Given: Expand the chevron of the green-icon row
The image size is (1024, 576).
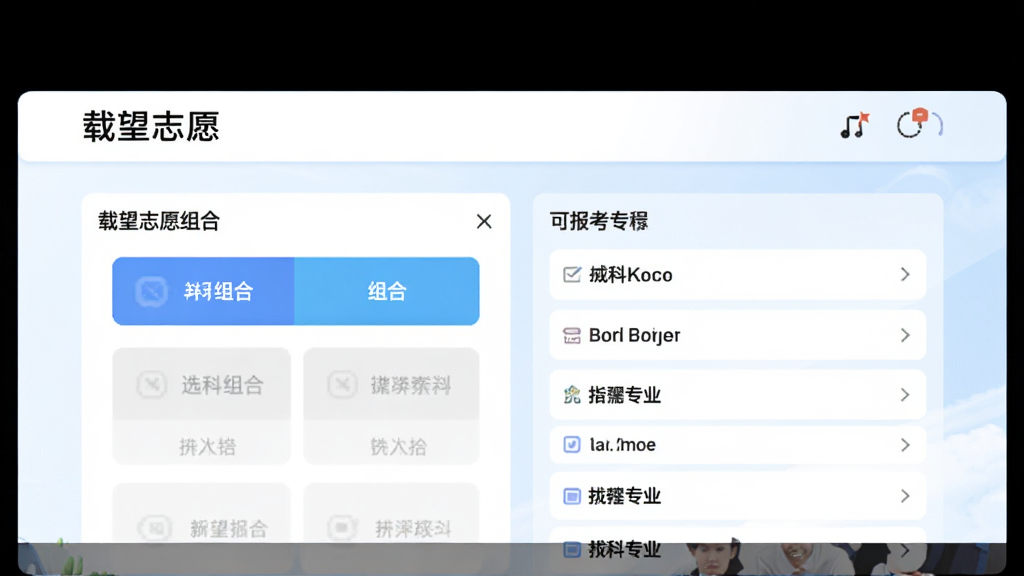Looking at the screenshot, I should click(x=905, y=395).
